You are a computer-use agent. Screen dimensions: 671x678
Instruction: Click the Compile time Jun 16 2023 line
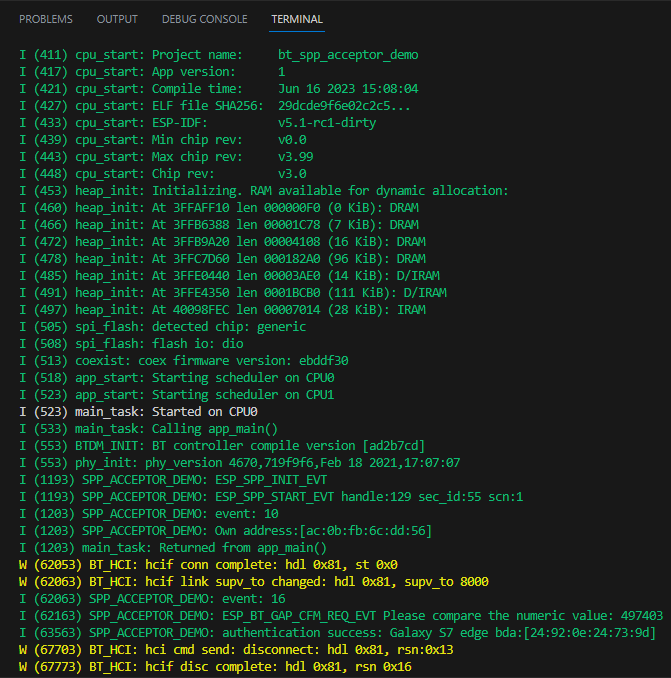coord(219,89)
